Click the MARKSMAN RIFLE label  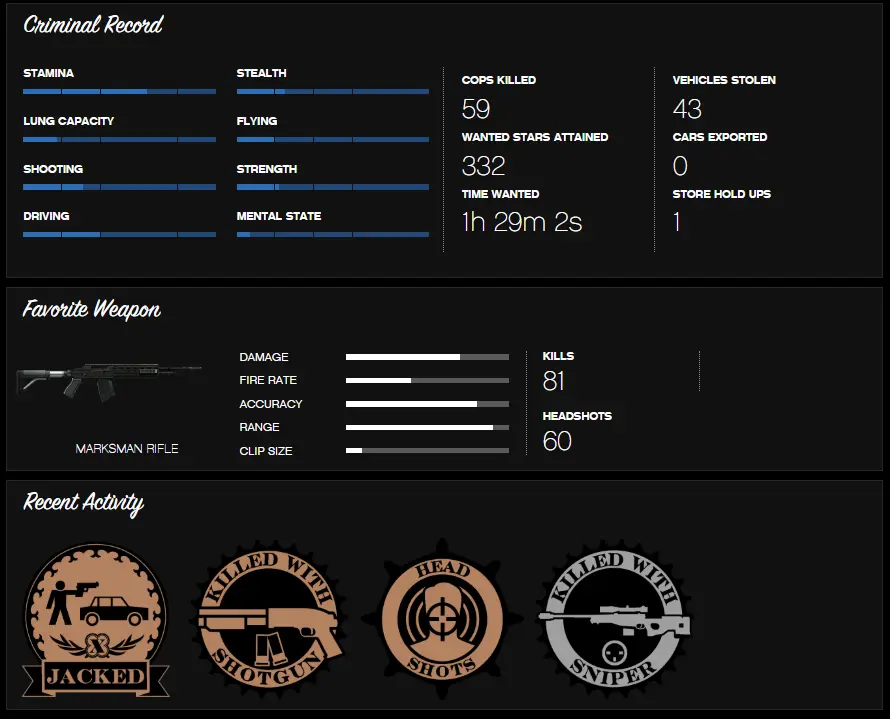click(x=127, y=449)
